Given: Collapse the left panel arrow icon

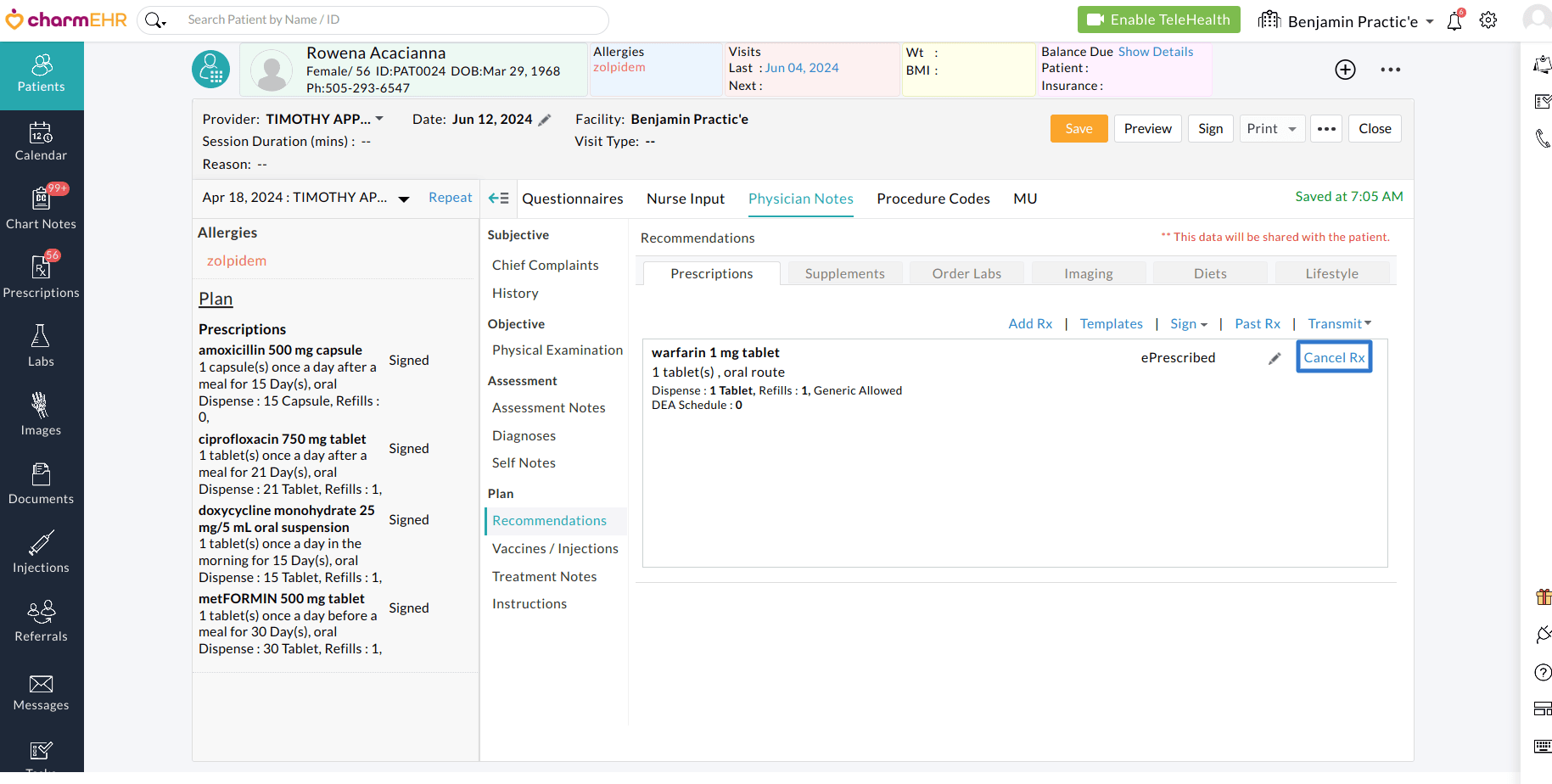Looking at the screenshot, I should coord(499,199).
